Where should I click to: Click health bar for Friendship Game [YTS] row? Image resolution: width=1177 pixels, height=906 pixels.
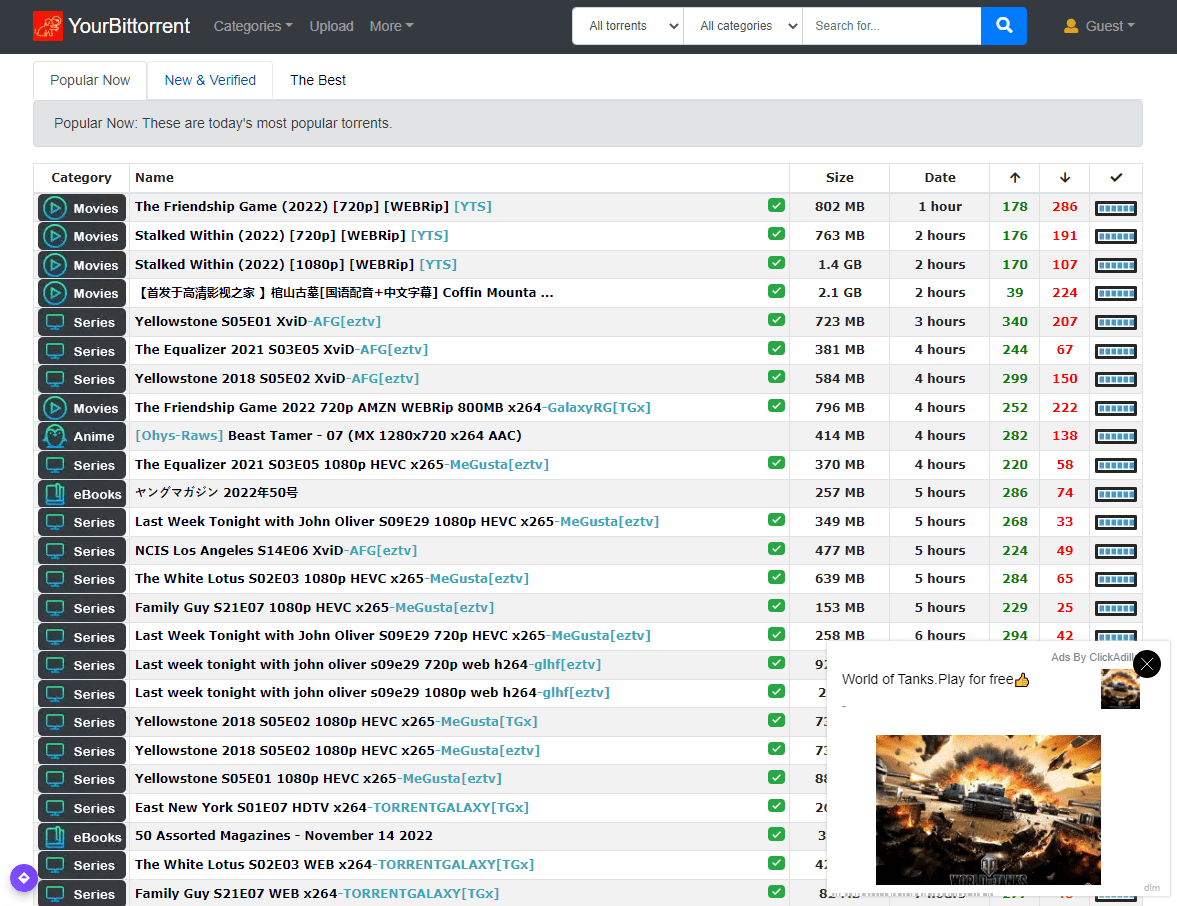1115,208
